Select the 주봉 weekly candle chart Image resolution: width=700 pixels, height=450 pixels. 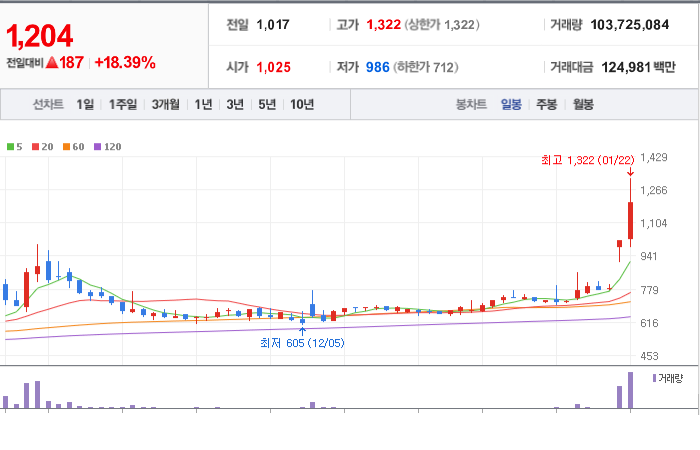click(x=546, y=104)
